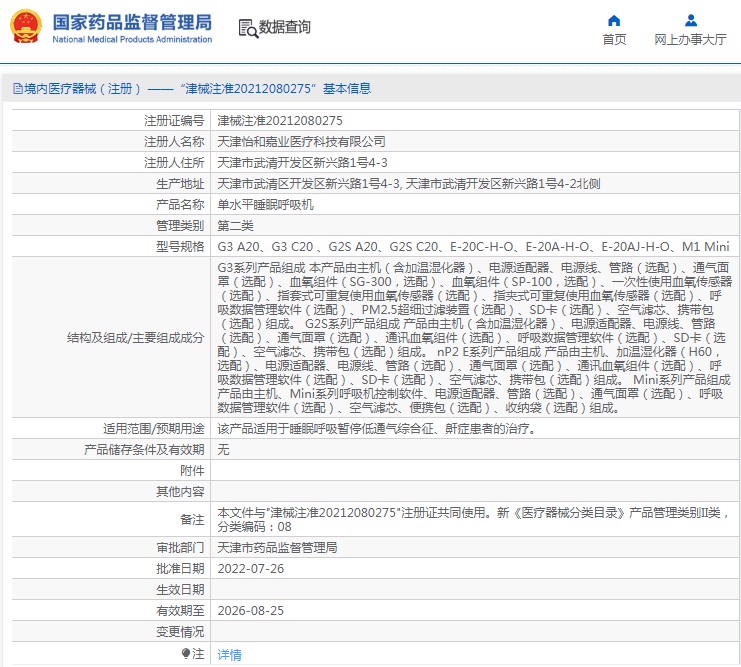Image resolution: width=741 pixels, height=667 pixels.
Task: Click the 附件 label
Action: 192,470
